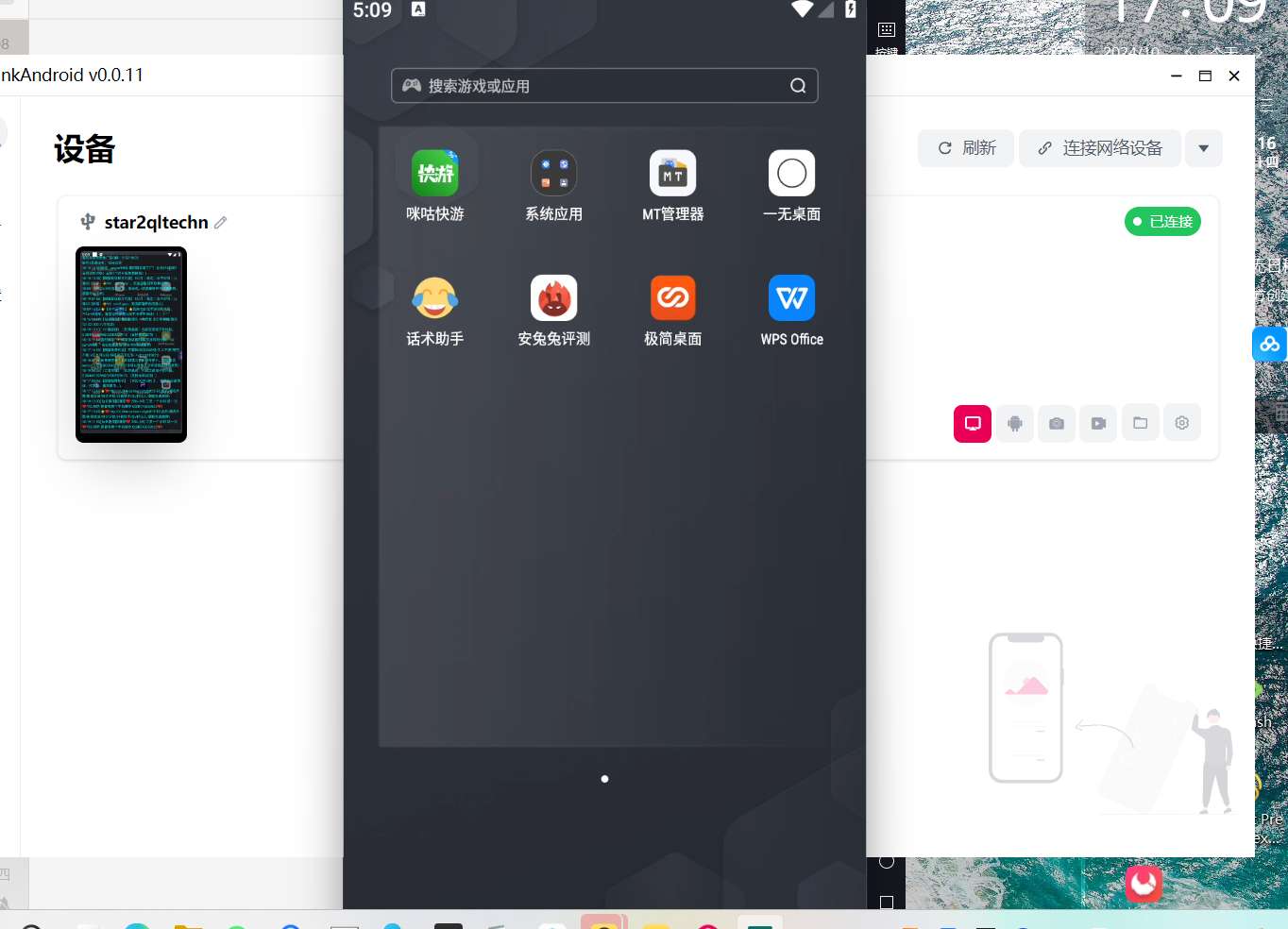Click the 刷新 refresh button
The width and height of the screenshot is (1288, 929).
click(966, 148)
